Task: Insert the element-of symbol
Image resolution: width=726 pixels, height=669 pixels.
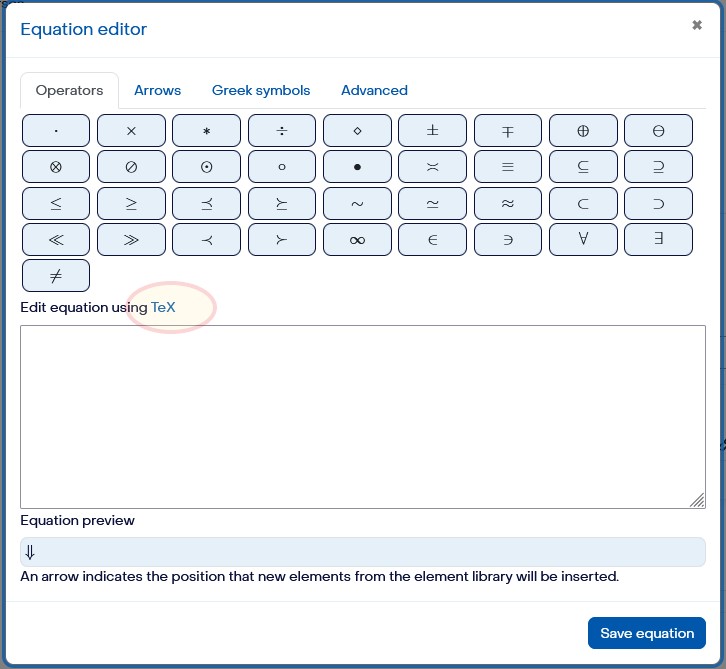Action: (432, 240)
